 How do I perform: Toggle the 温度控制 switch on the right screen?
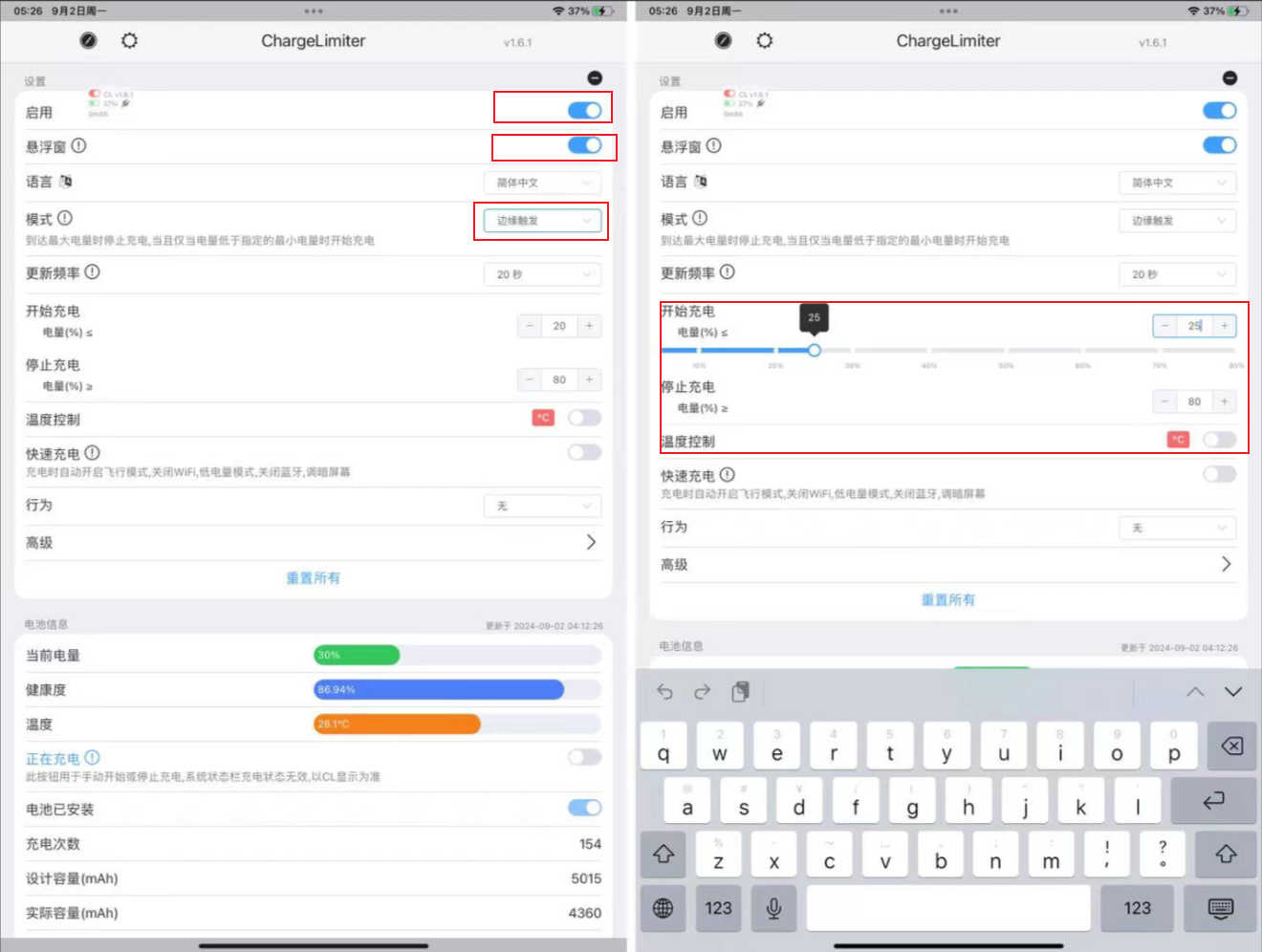coord(1219,440)
